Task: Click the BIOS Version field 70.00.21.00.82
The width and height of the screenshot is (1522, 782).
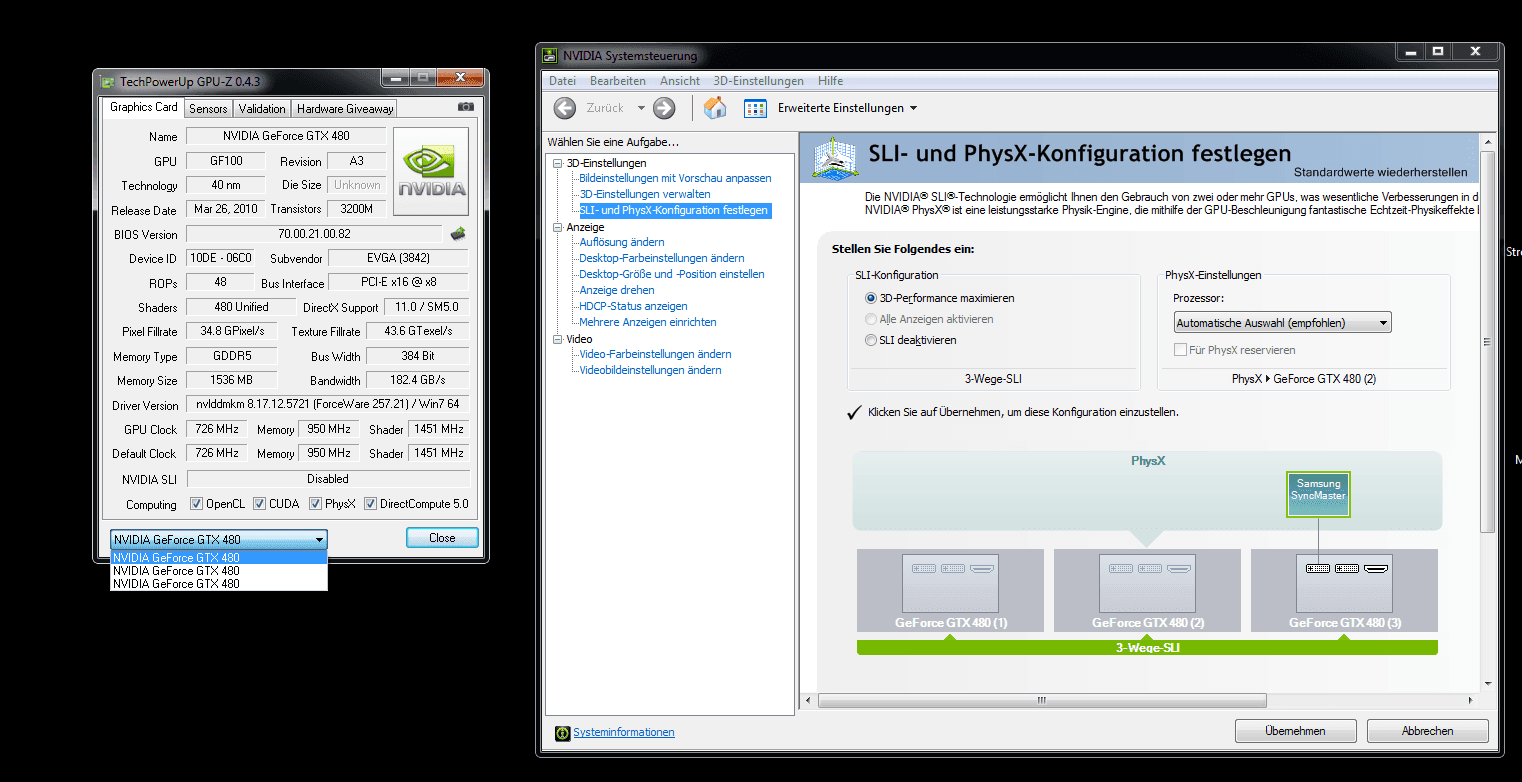Action: [315, 234]
